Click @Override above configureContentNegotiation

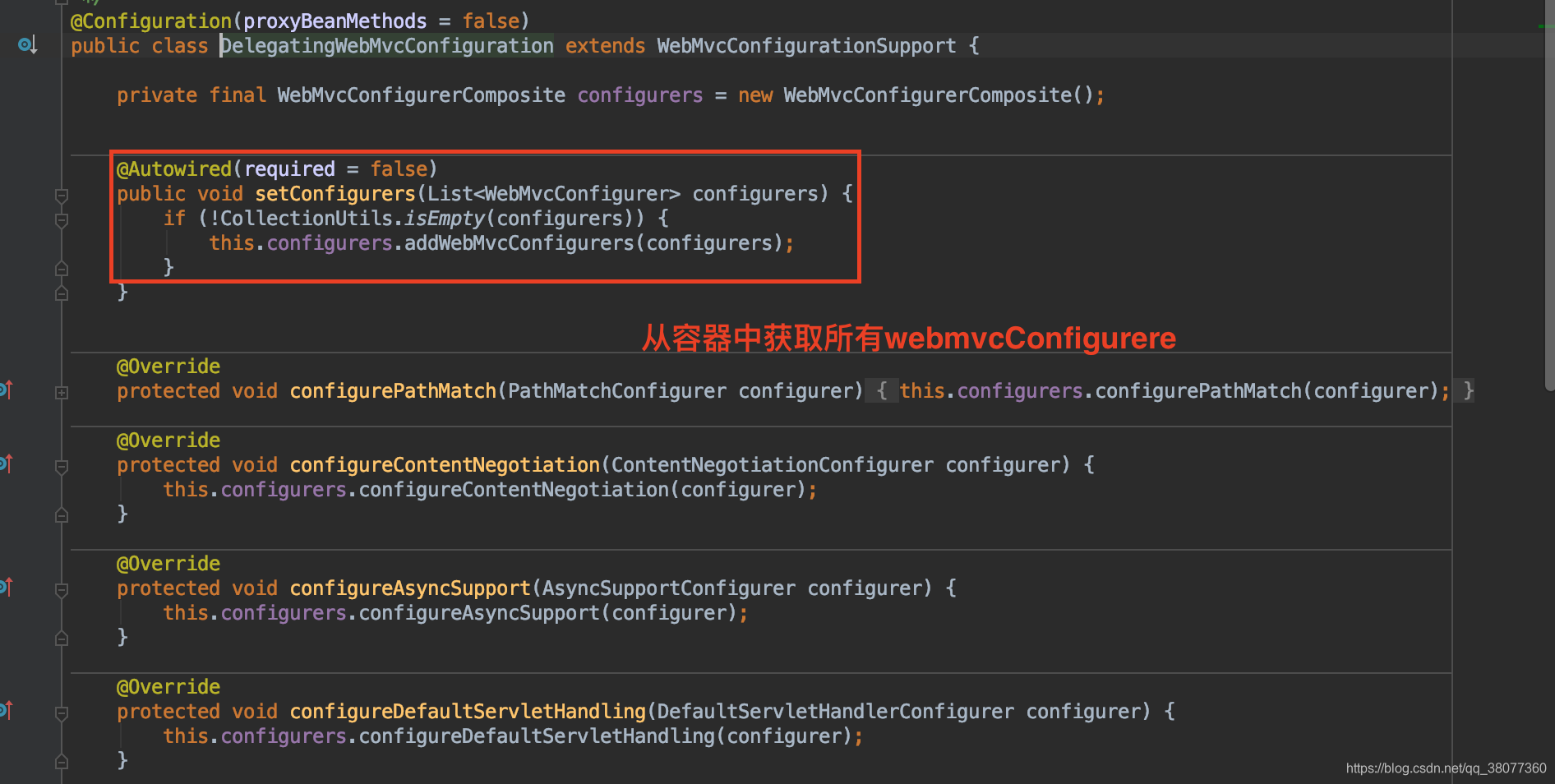pyautogui.click(x=168, y=440)
